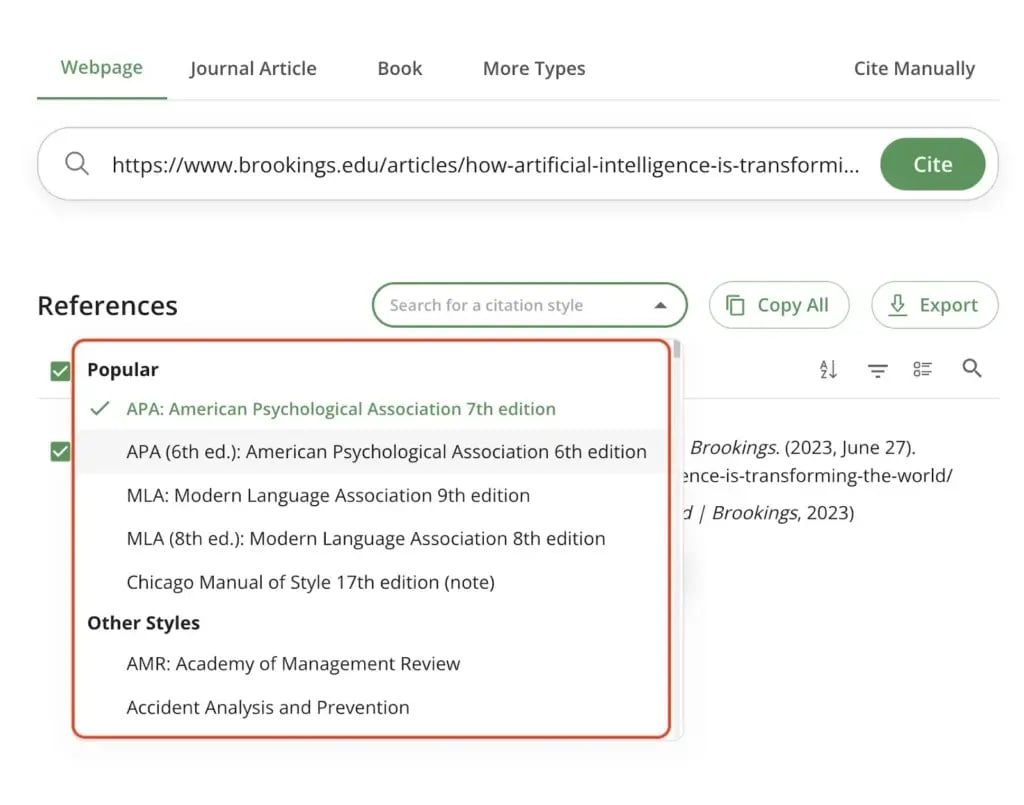This screenshot has width=1024, height=805.
Task: Click the A-Z sort icon
Action: pos(828,369)
